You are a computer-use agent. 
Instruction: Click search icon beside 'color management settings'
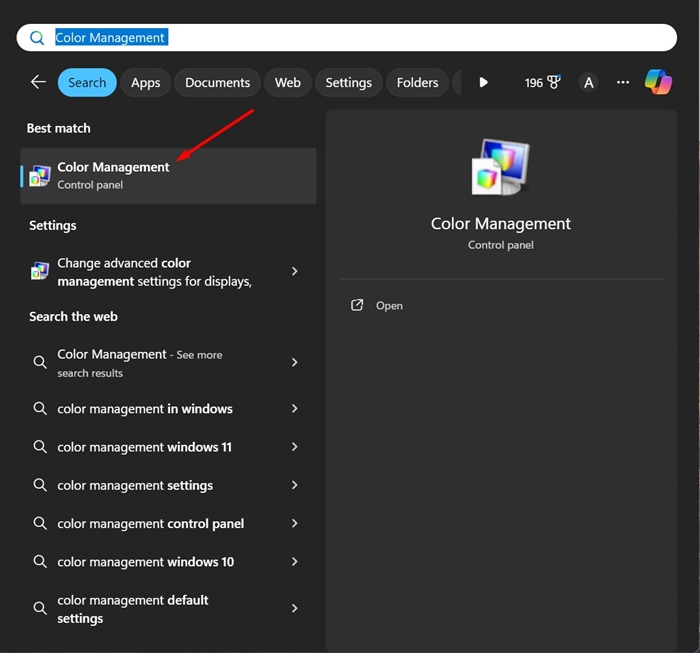click(40, 485)
